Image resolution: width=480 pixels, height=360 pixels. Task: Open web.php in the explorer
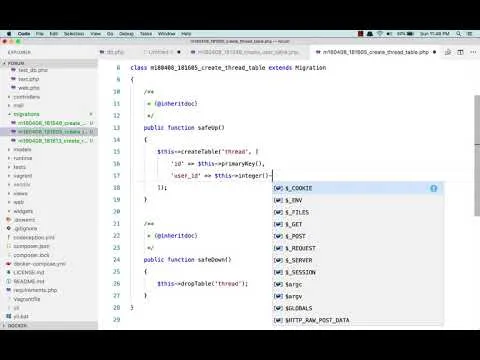click(x=29, y=88)
